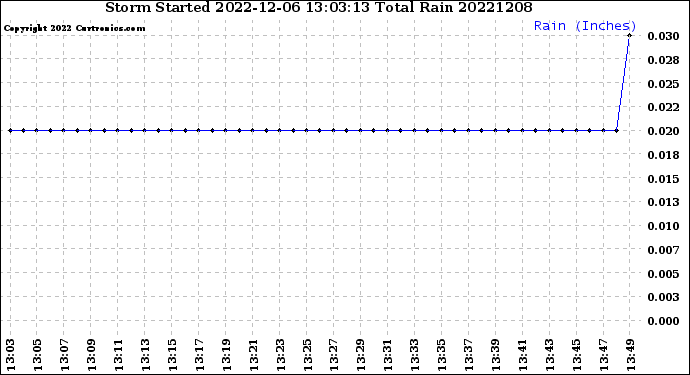Click the 13:25 x-axis label
The width and height of the screenshot is (690, 375).
(x=307, y=355)
